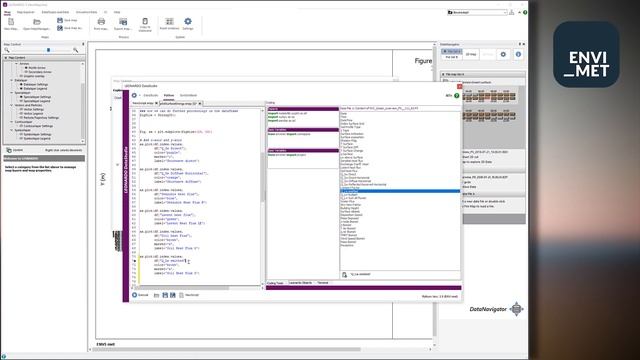
Task: Toggle the Contourlayer Settings checkbox
Action: tap(21, 126)
